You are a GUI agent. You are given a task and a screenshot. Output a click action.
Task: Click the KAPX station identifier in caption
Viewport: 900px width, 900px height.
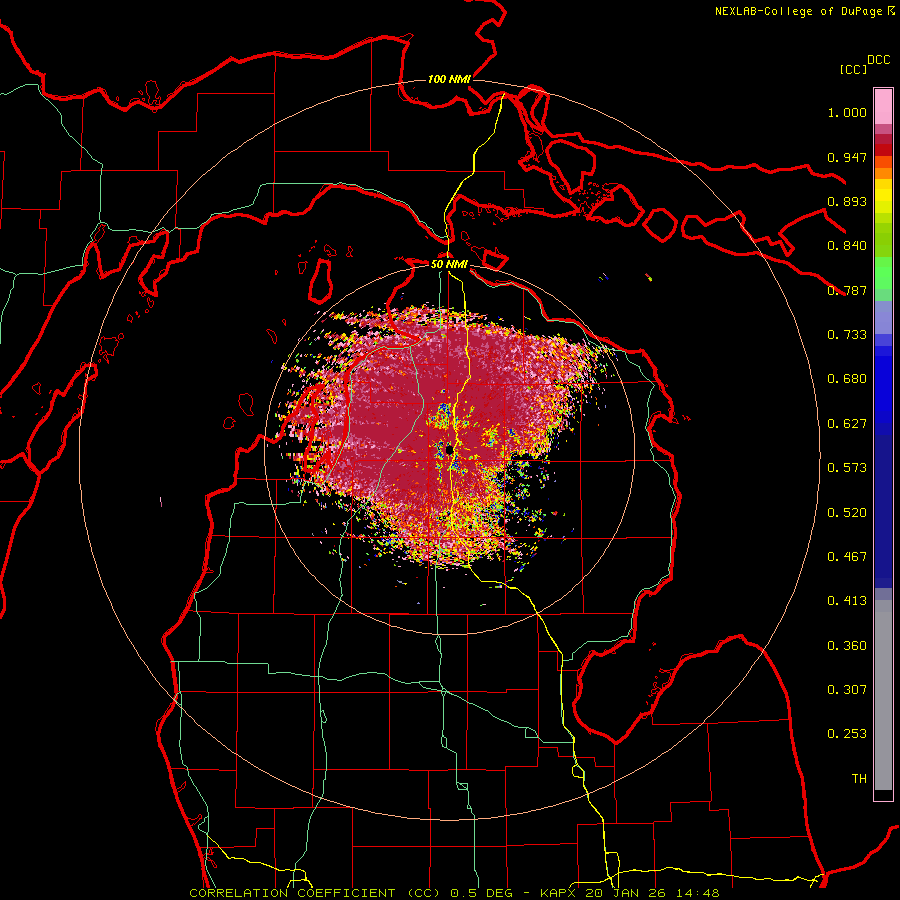click(558, 893)
